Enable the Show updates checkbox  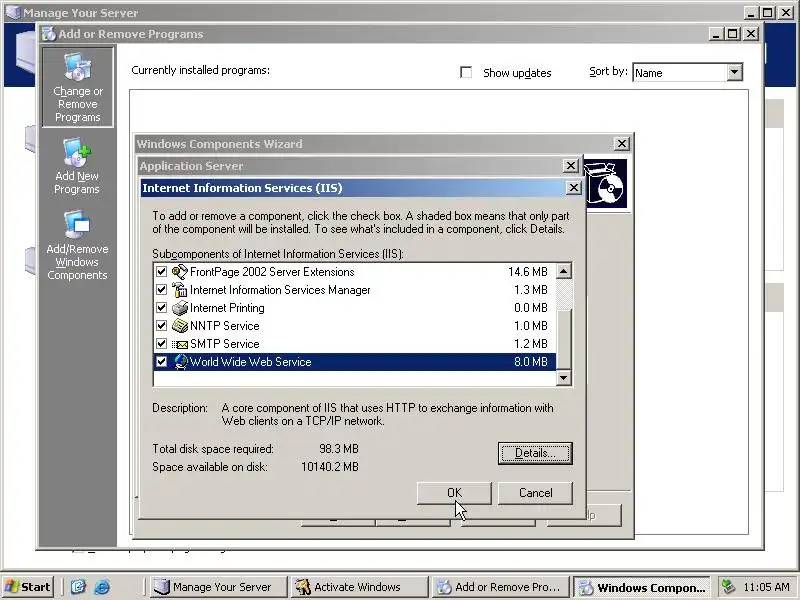click(x=466, y=72)
